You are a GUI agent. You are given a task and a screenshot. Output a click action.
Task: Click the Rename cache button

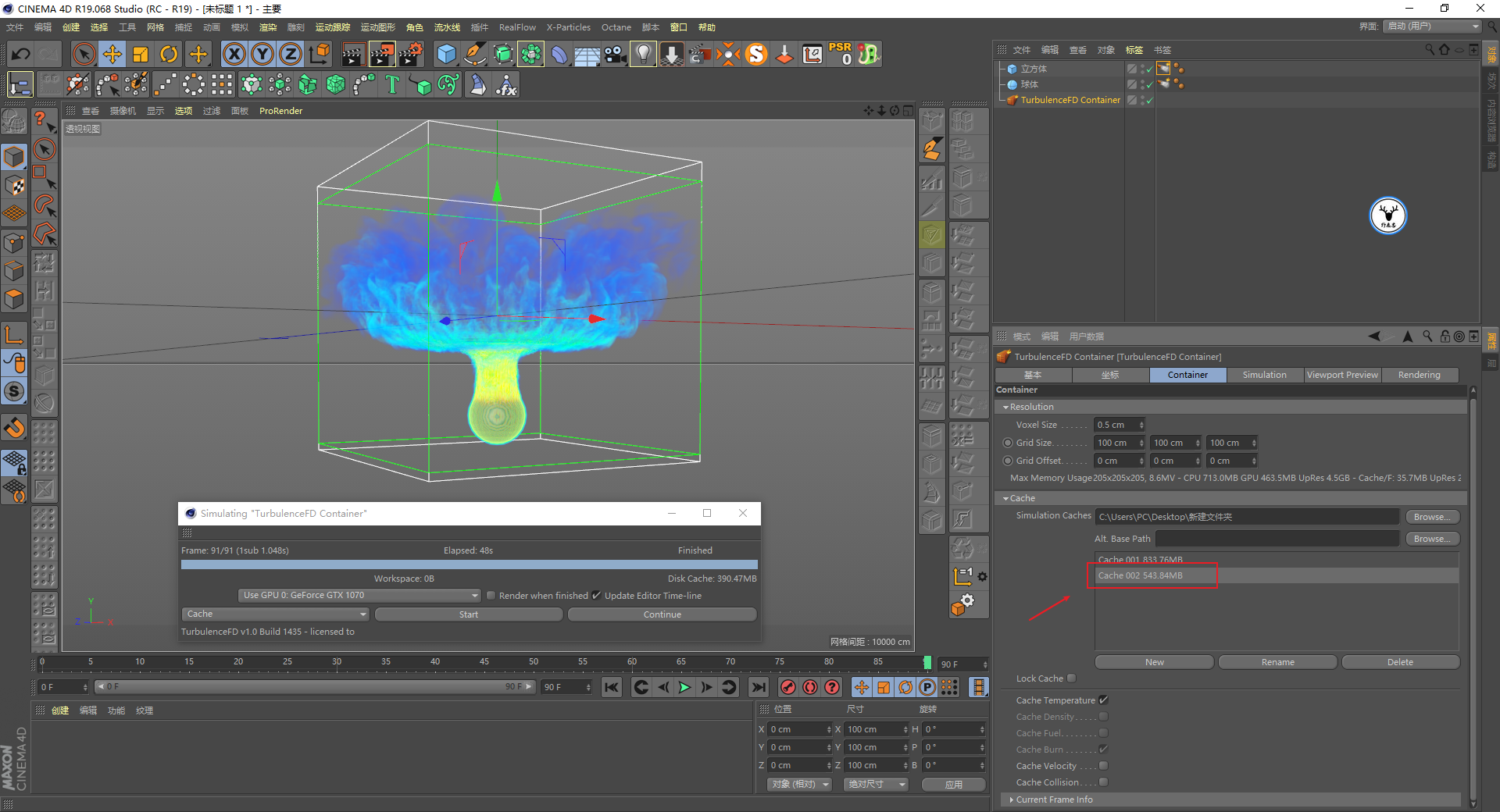click(x=1278, y=663)
